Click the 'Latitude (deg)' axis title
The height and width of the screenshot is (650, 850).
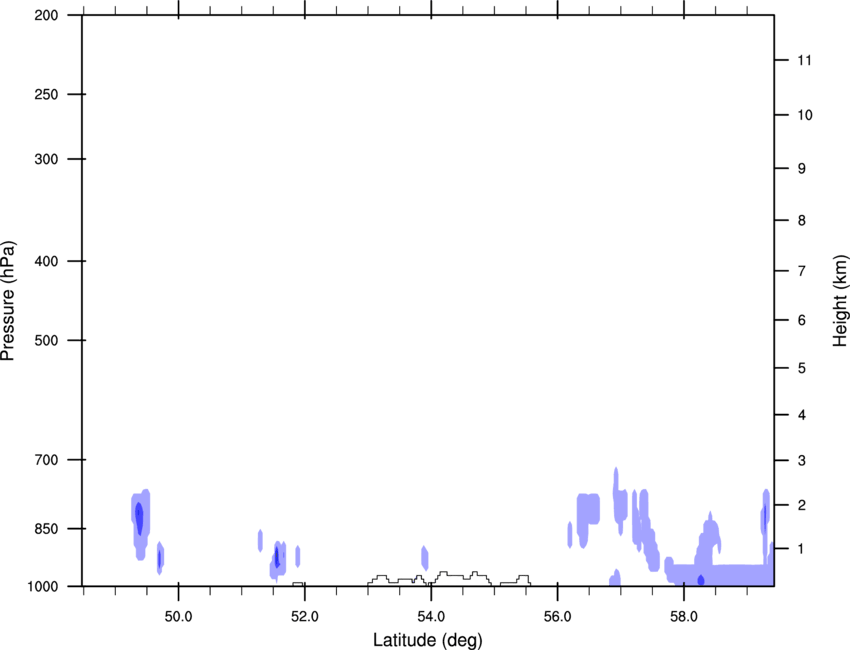(428, 640)
